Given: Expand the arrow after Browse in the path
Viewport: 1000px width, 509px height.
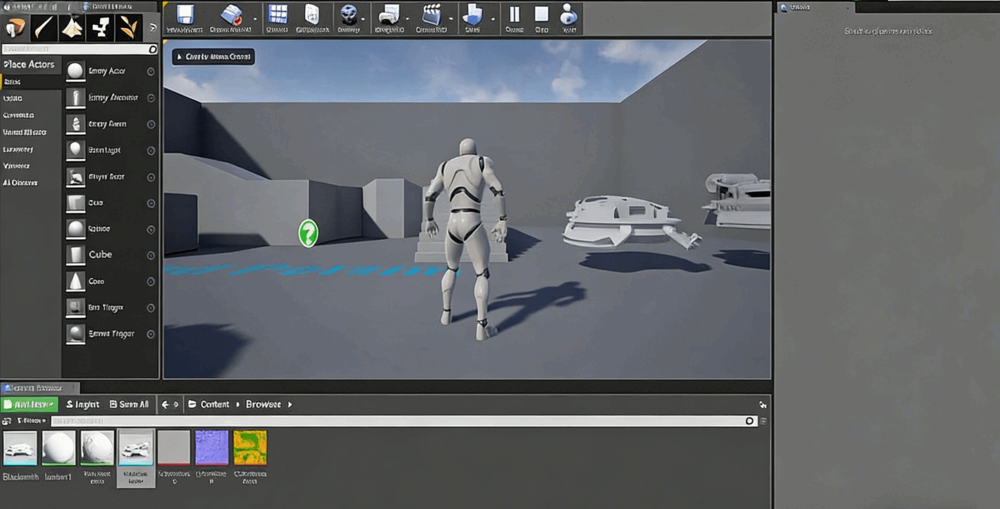Looking at the screenshot, I should tap(290, 405).
